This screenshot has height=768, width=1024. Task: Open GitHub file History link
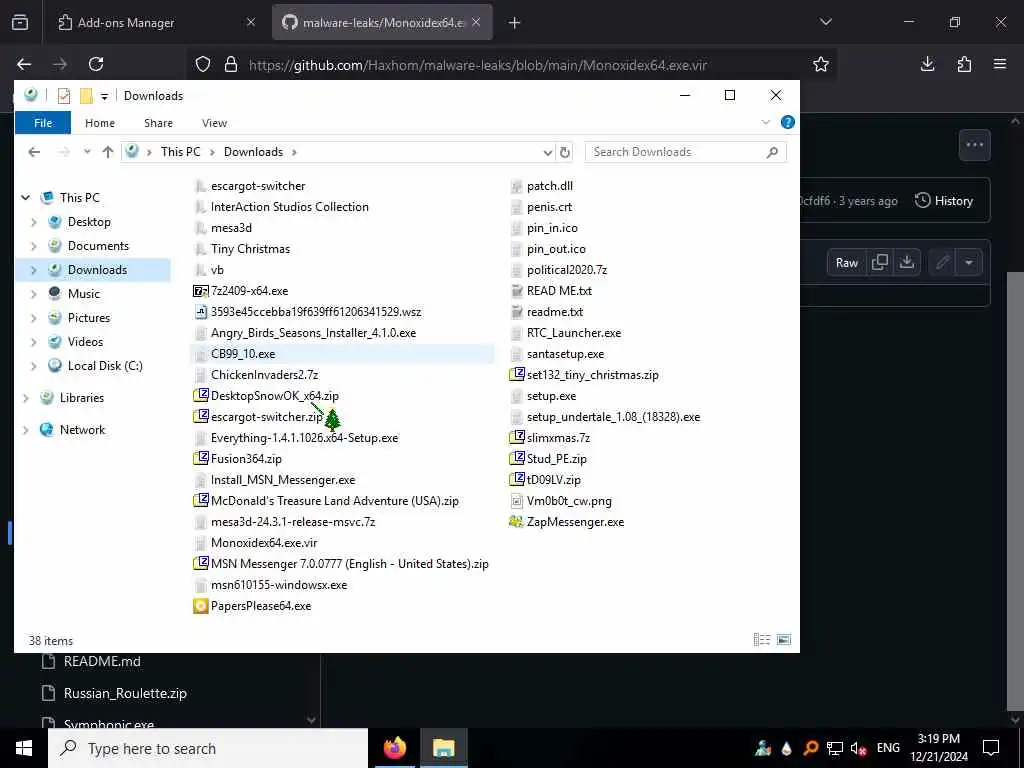tap(944, 200)
